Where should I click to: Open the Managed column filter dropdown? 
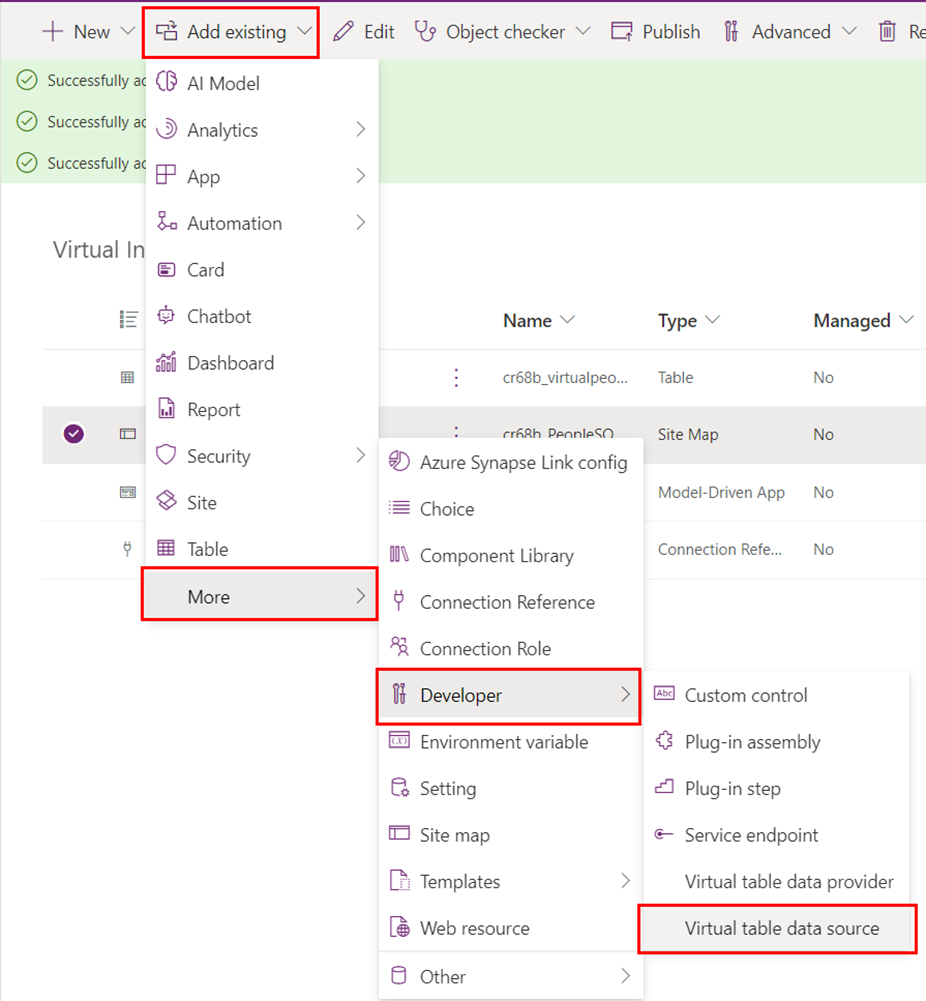(x=907, y=320)
